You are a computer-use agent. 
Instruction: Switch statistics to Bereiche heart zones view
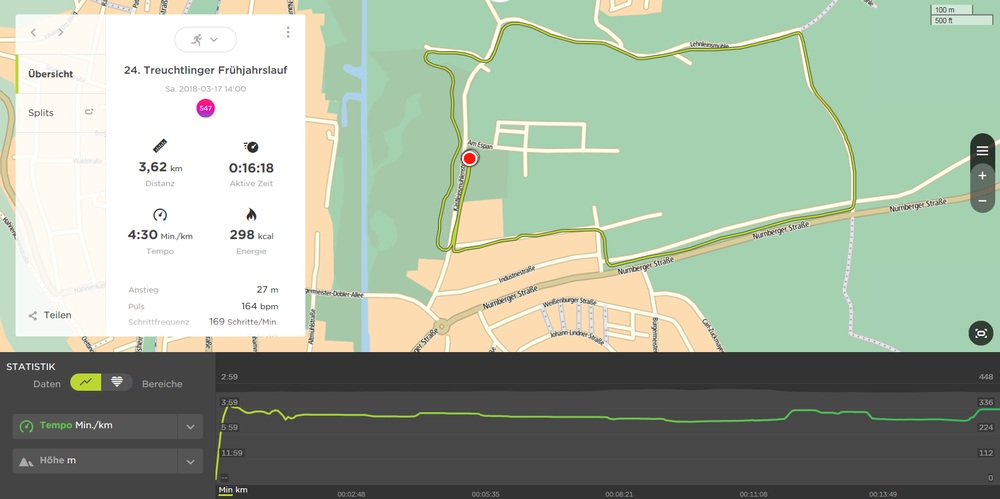[x=117, y=382]
